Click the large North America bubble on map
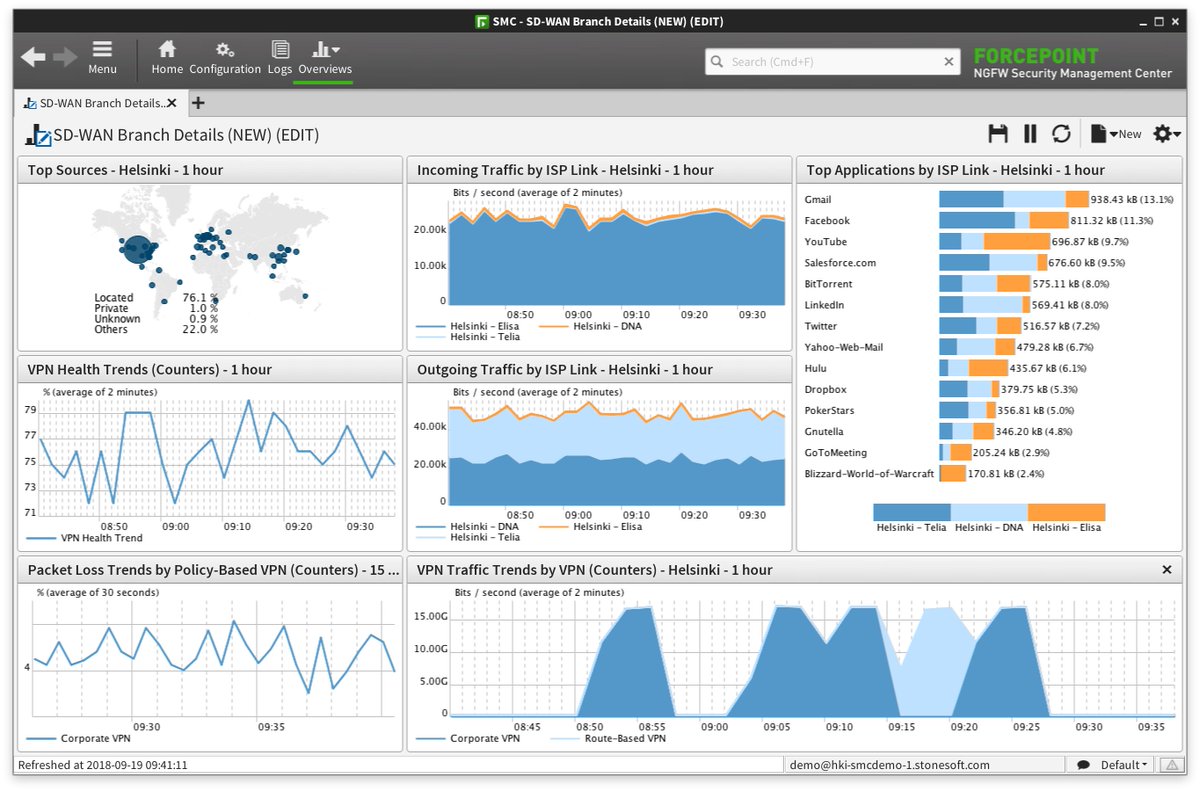This screenshot has width=1200, height=791. (x=138, y=249)
